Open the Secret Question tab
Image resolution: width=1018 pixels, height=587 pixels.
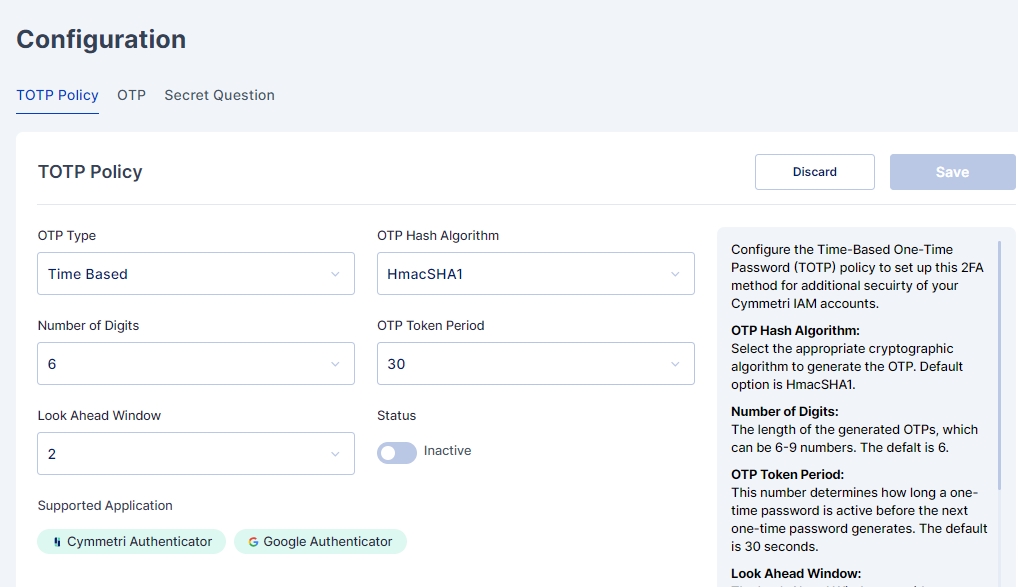[219, 95]
